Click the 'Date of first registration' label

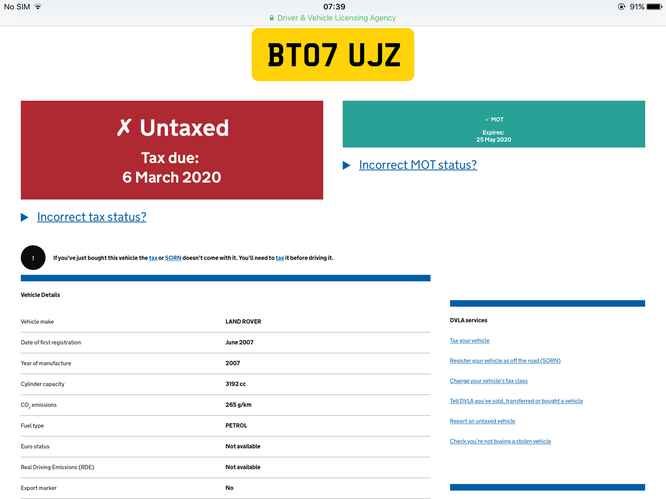[x=51, y=342]
